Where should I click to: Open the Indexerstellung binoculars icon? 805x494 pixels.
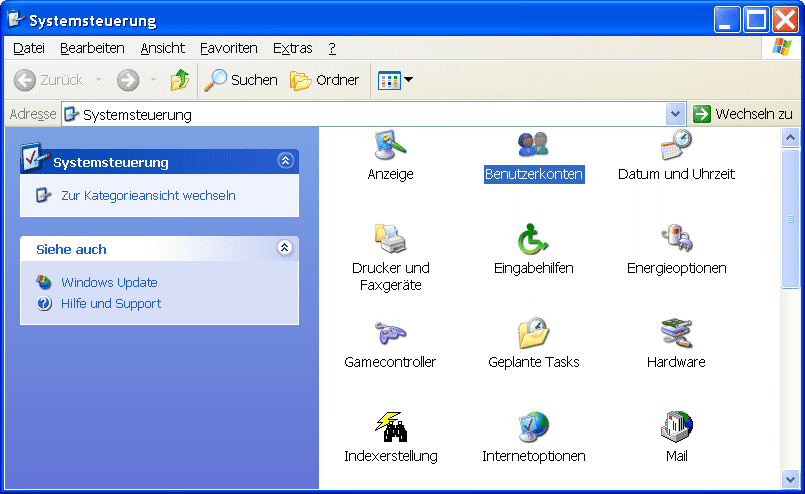[391, 427]
